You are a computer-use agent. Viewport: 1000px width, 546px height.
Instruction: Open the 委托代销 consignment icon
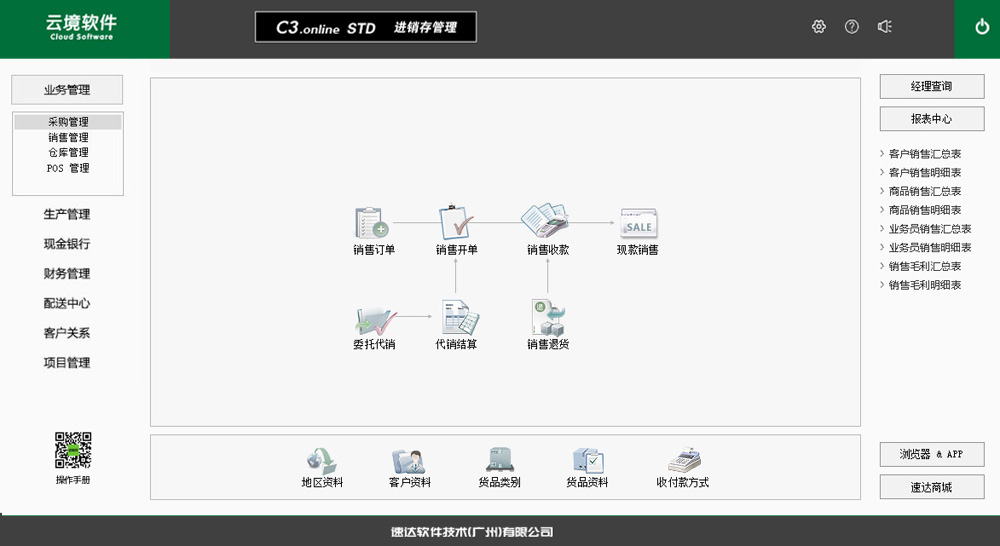point(374,319)
